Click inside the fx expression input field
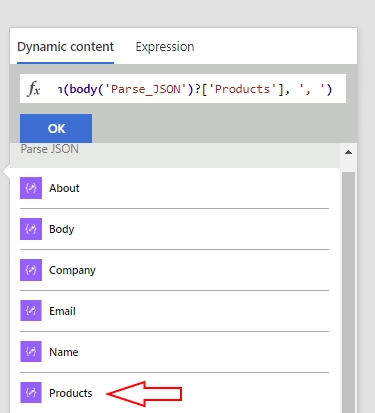The image size is (375, 413). coord(183,89)
